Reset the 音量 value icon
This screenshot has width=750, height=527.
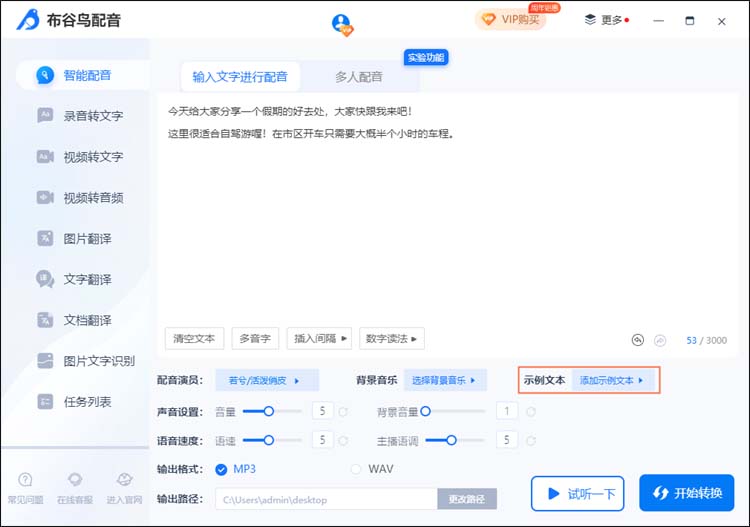pyautogui.click(x=343, y=412)
